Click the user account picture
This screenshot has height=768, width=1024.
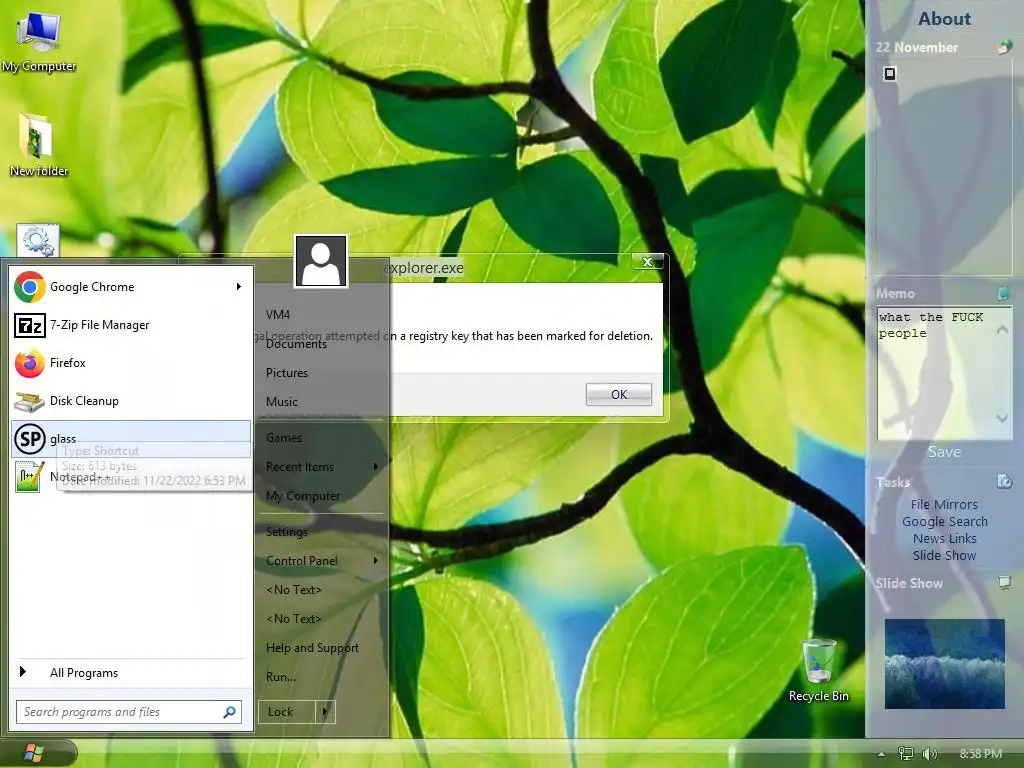tap(321, 261)
